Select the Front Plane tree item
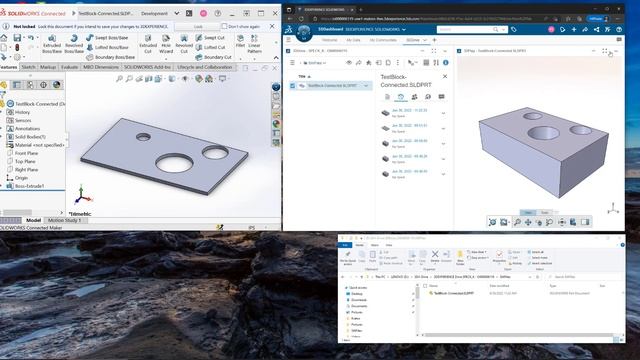Screen dimensions: 640x360 coord(26,153)
